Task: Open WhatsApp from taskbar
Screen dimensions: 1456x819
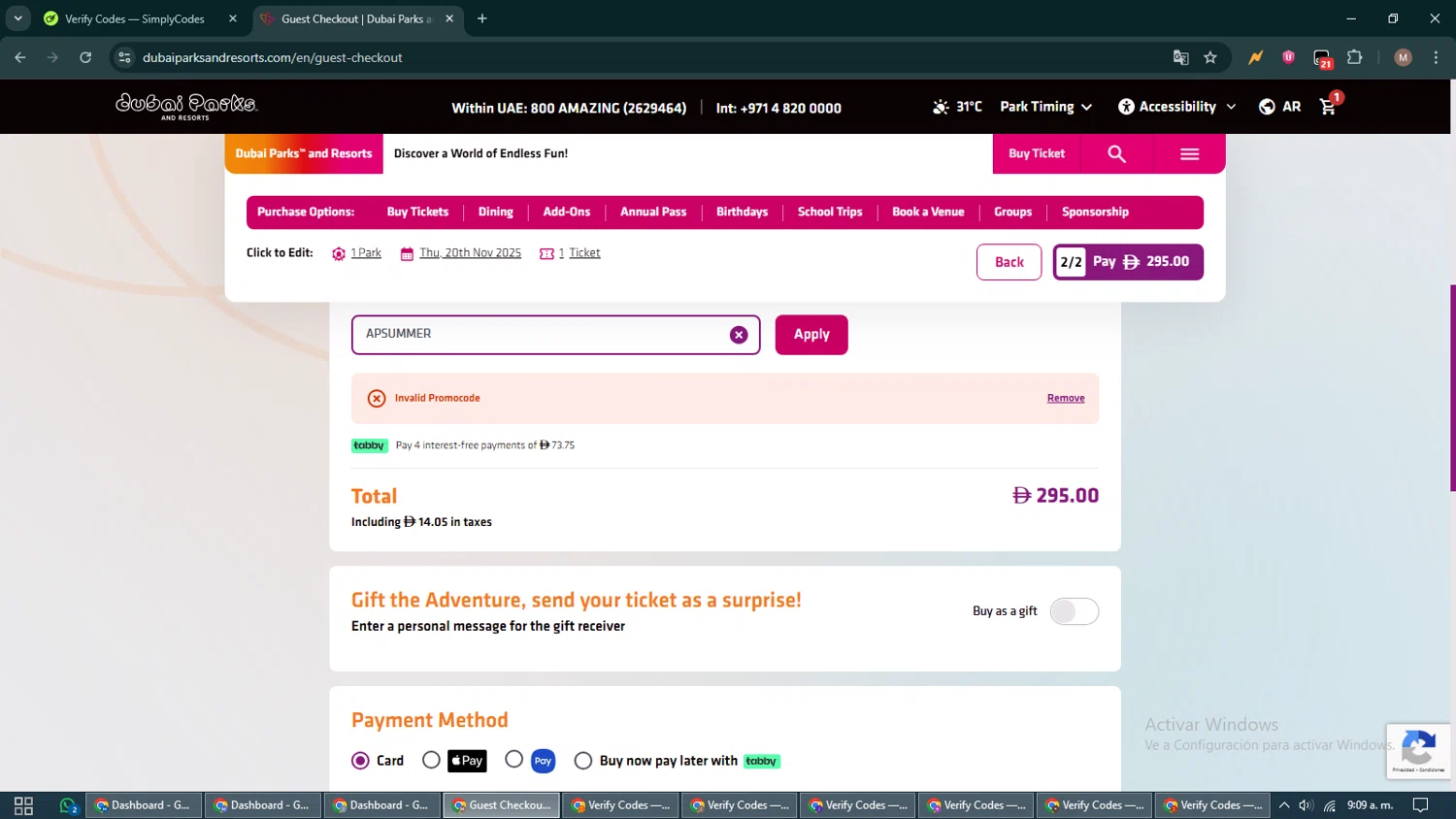Action: pos(68,805)
